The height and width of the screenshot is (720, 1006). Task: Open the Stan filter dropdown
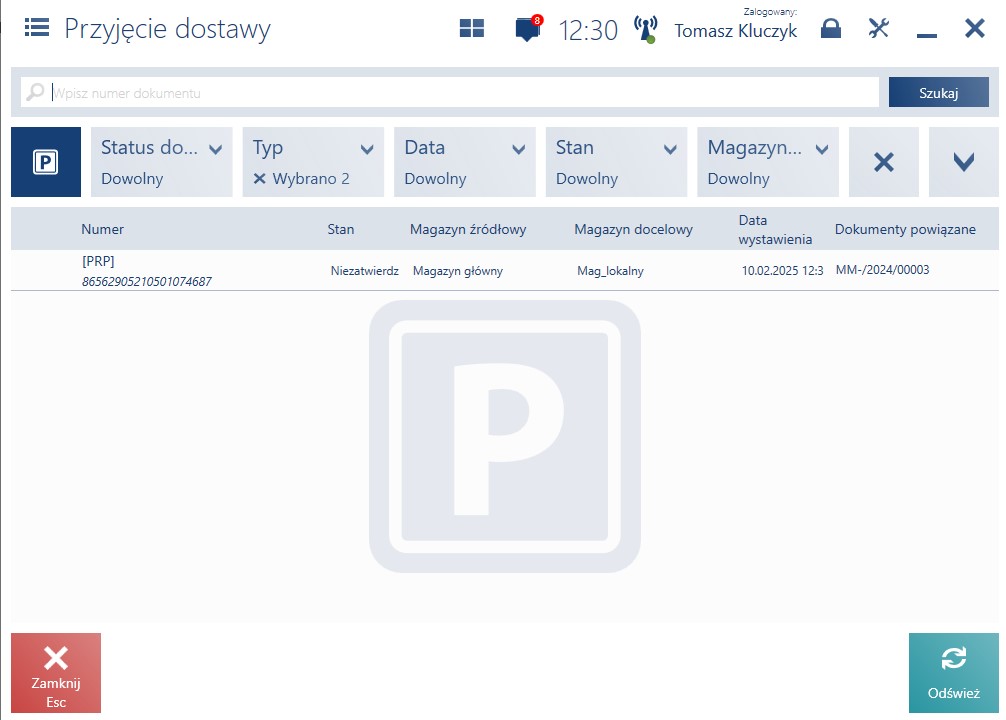[616, 162]
